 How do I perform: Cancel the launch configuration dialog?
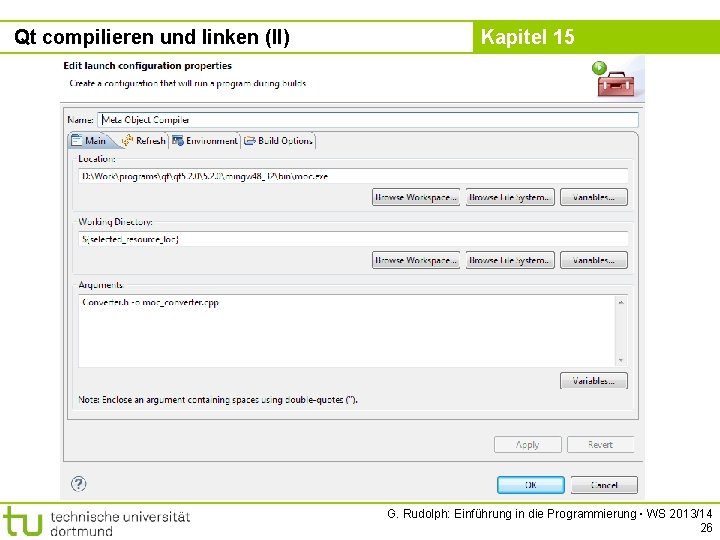click(604, 485)
